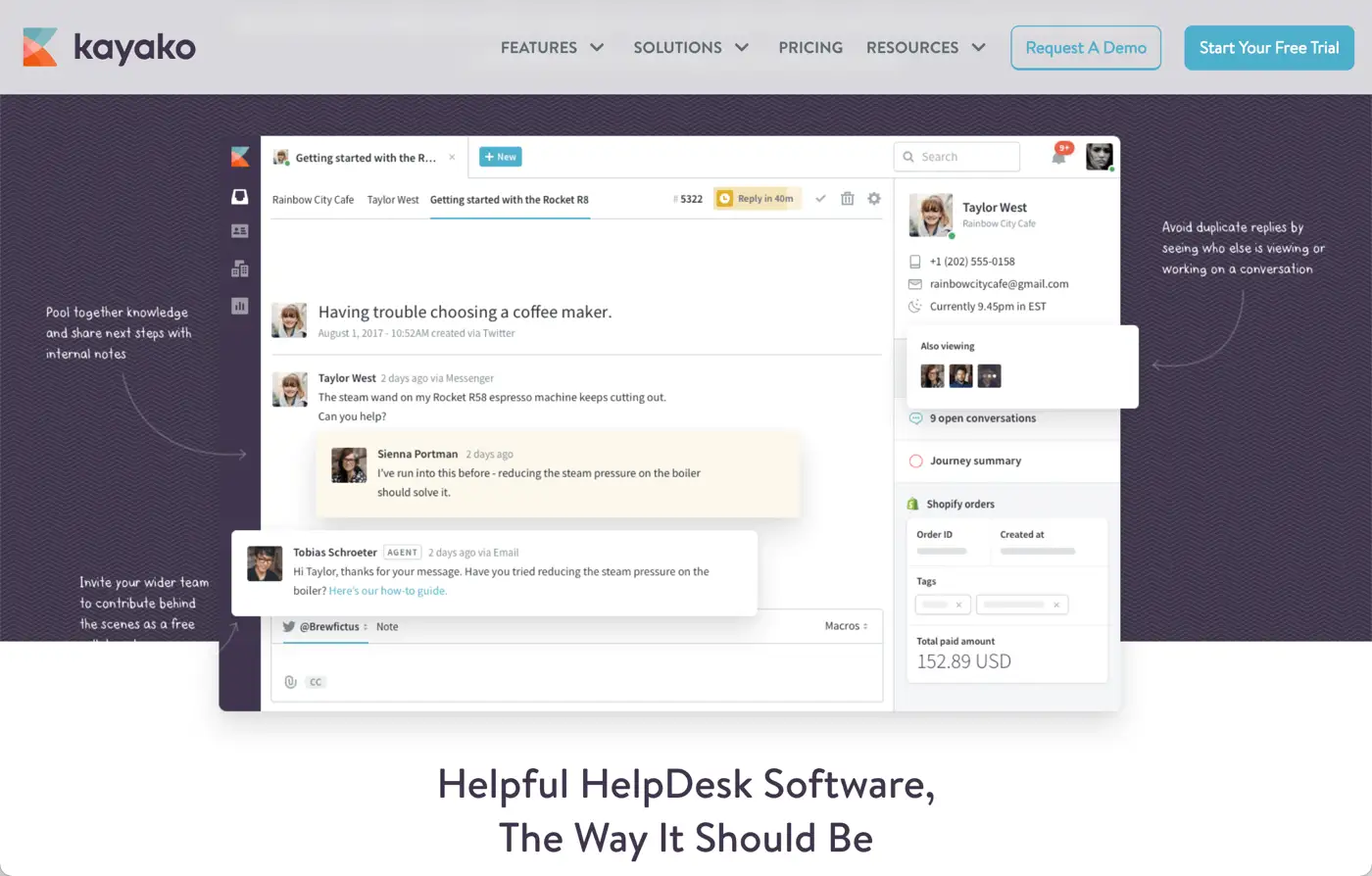Open the organizations building icon in the sidebar
The height and width of the screenshot is (876, 1372).
[240, 268]
